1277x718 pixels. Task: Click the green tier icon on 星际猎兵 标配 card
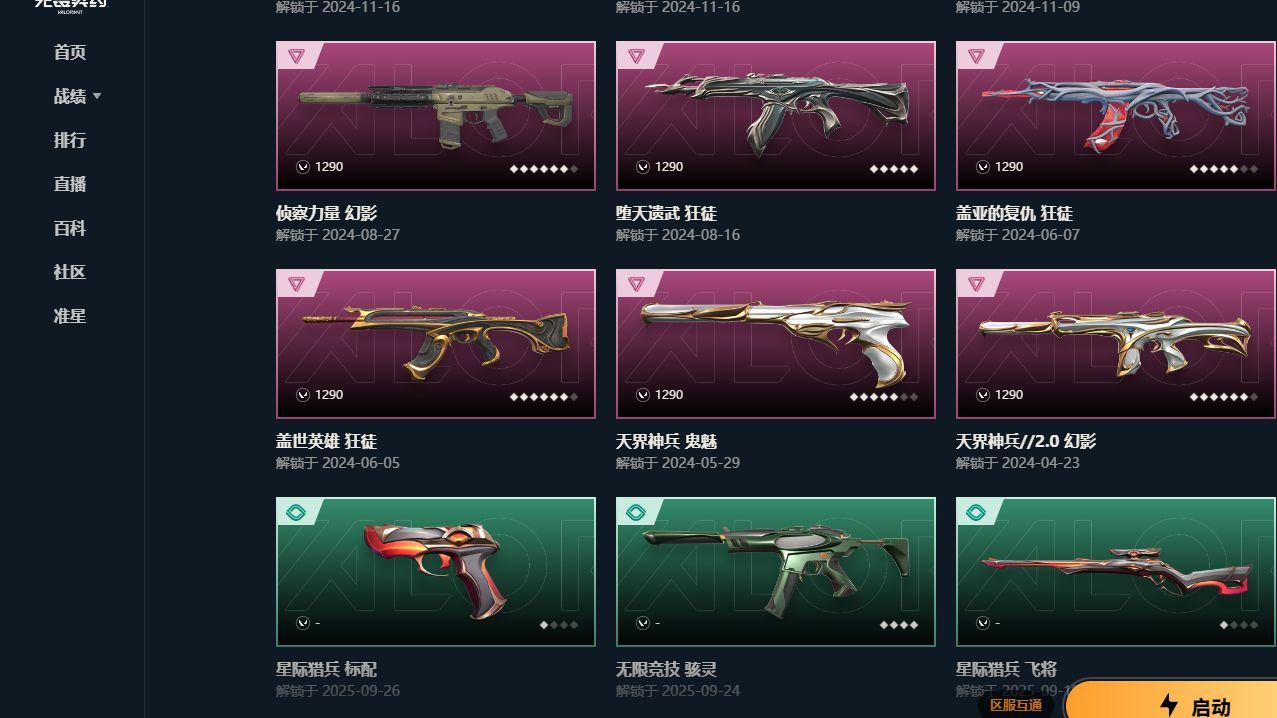point(296,513)
